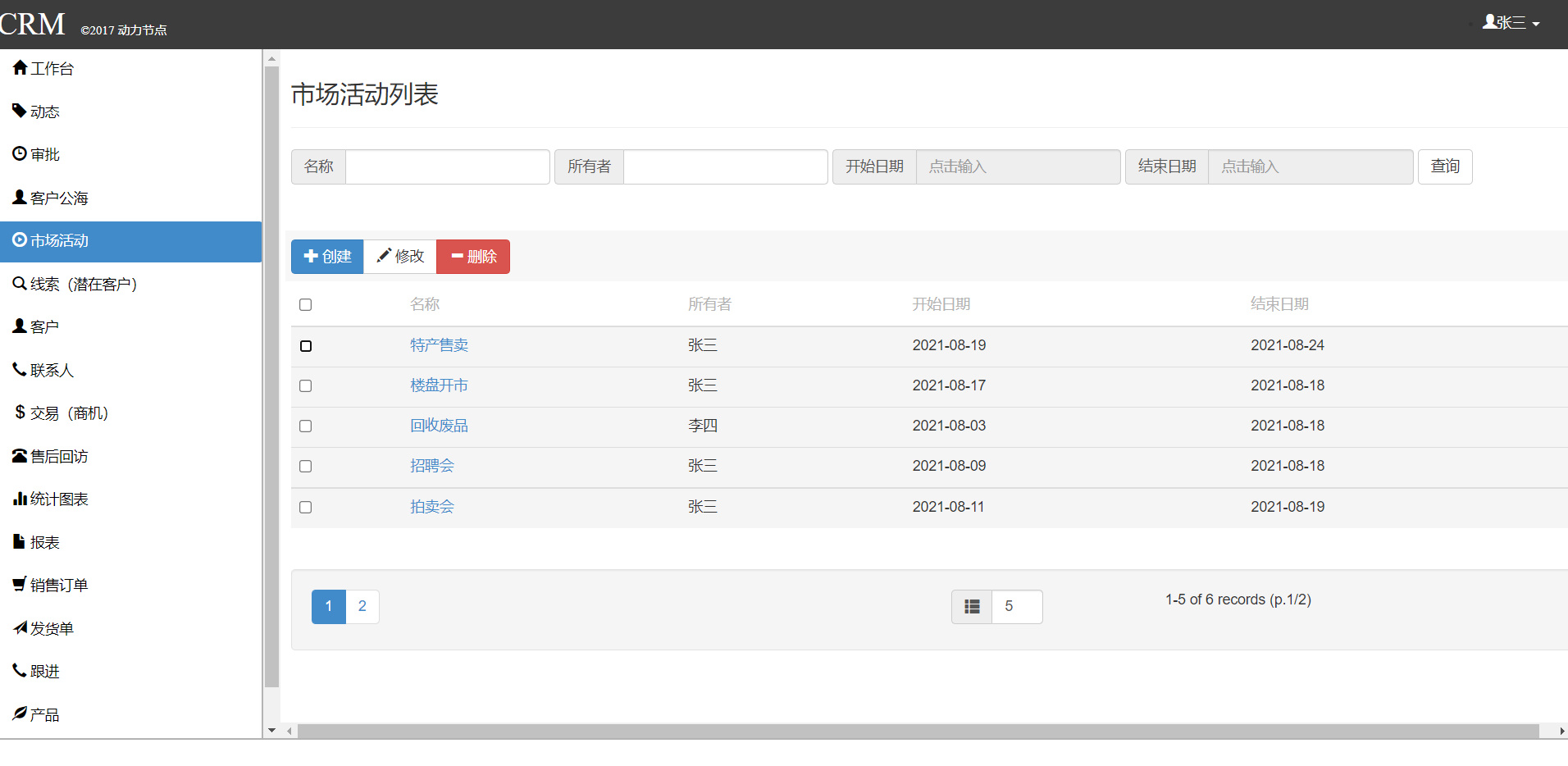Click the home icon beside 工作台
This screenshot has height=766, width=1568.
pos(20,68)
